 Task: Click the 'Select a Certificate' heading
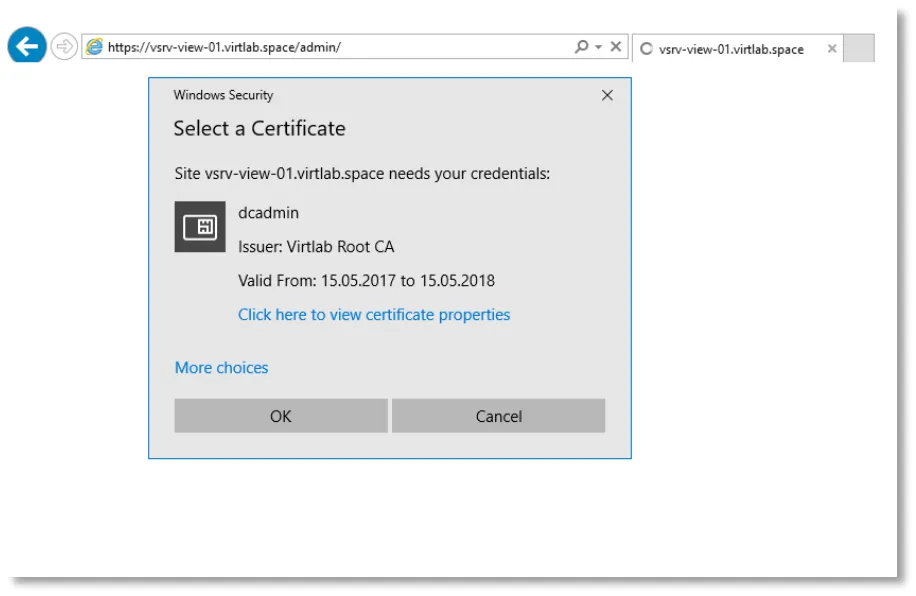point(259,129)
